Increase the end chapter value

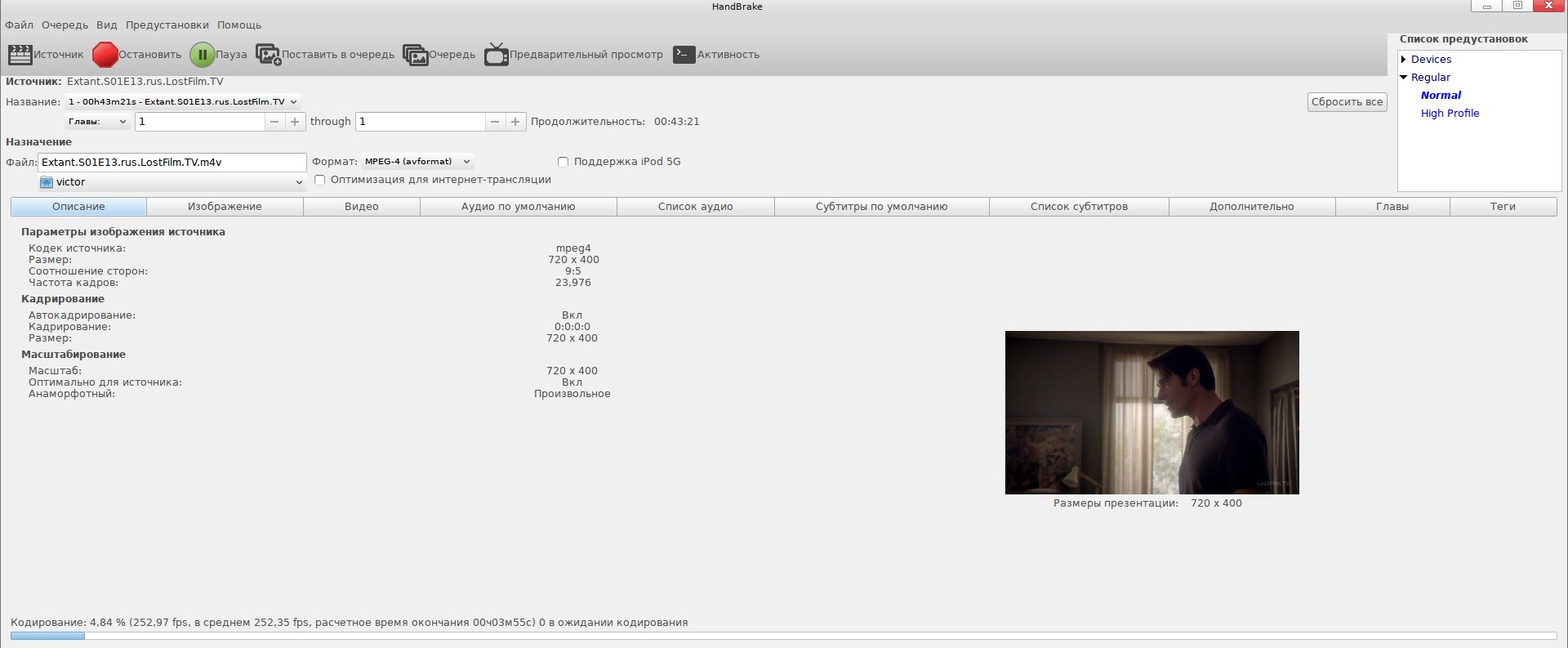pyautogui.click(x=515, y=122)
